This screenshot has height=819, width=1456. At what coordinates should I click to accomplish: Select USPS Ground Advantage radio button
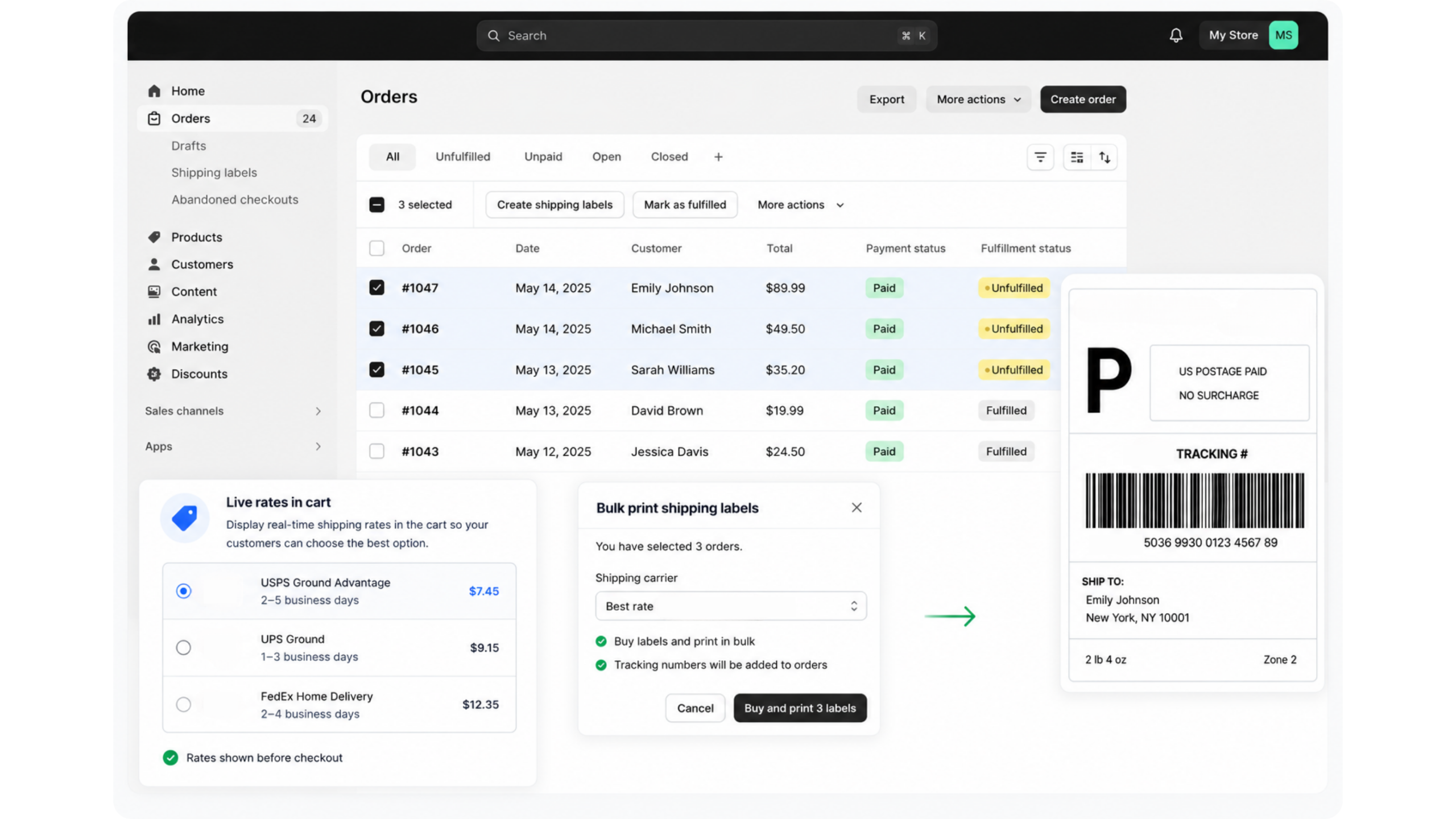(x=183, y=591)
